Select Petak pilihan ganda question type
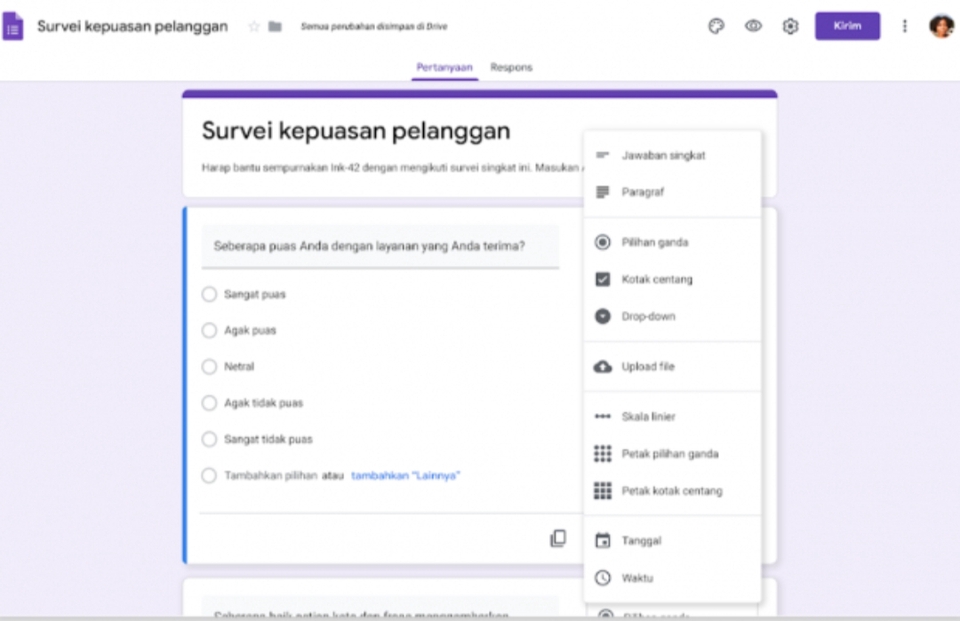 (601, 453)
